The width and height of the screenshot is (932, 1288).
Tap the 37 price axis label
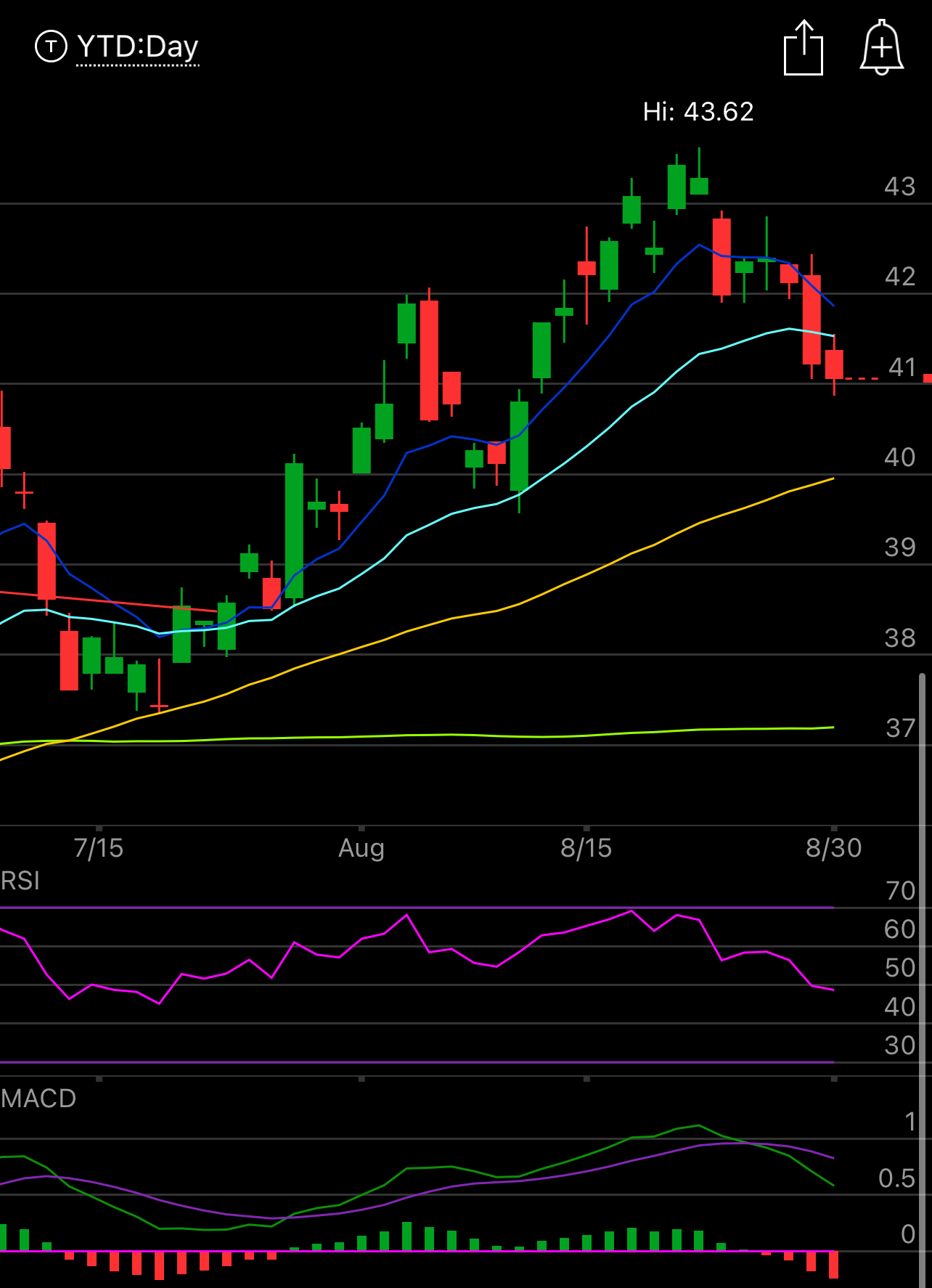tap(900, 728)
